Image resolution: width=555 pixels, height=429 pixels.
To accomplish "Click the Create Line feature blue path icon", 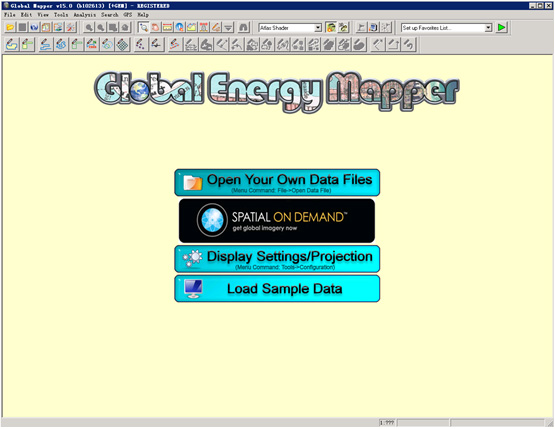I will (46, 45).
